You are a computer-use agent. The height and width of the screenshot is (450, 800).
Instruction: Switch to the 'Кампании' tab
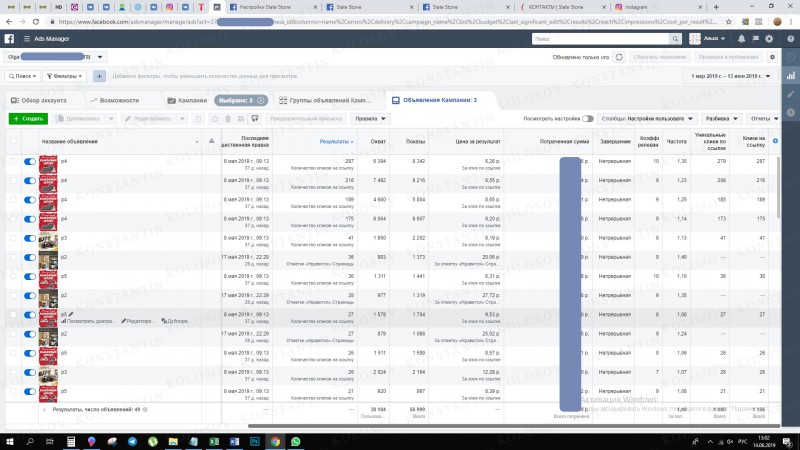tap(187, 101)
